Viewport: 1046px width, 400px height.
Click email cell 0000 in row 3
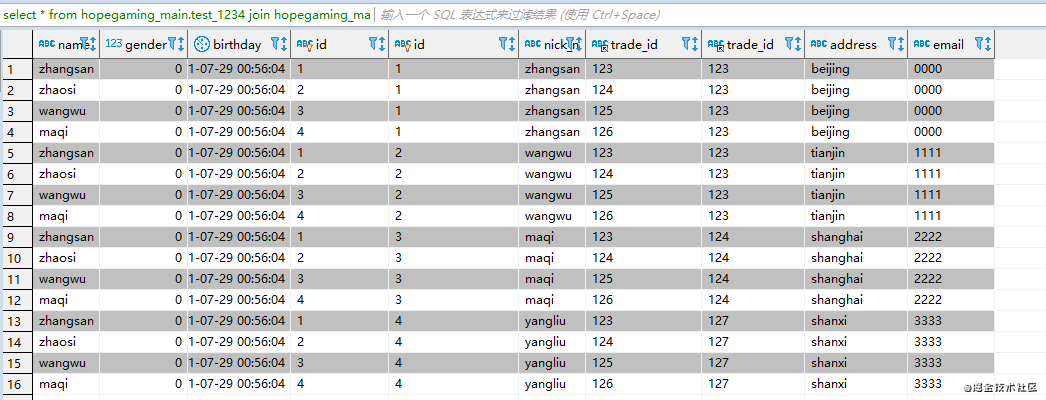coord(951,111)
